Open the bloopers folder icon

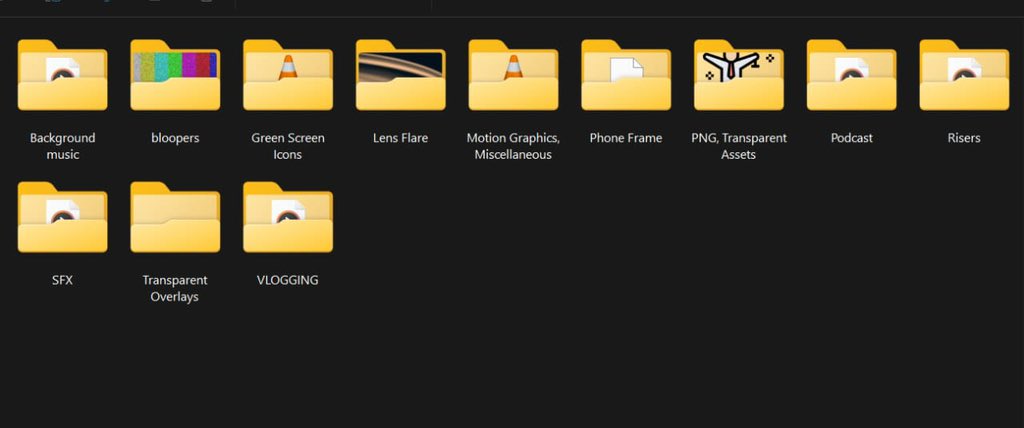[175, 75]
